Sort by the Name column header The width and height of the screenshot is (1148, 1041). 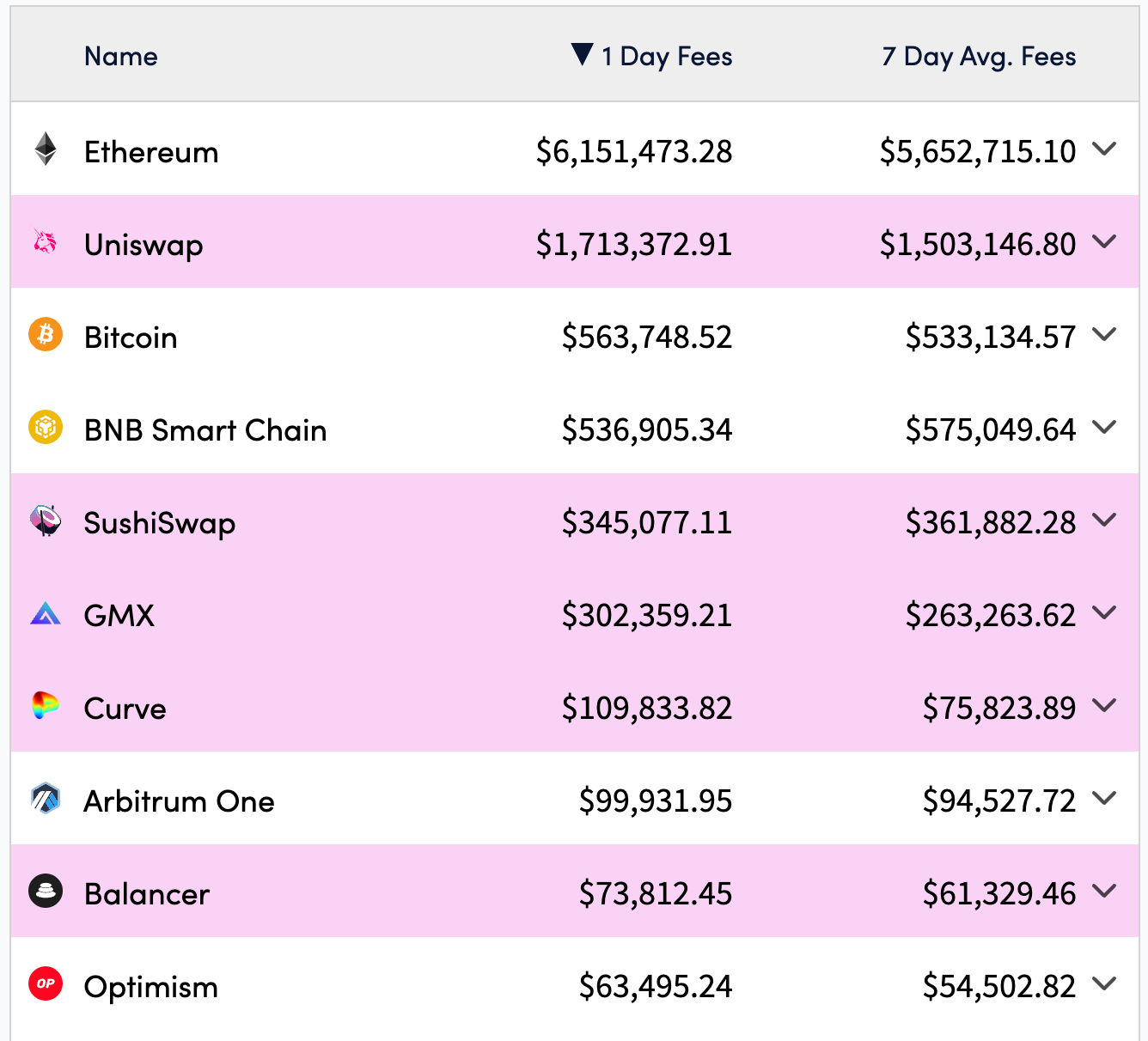(121, 57)
